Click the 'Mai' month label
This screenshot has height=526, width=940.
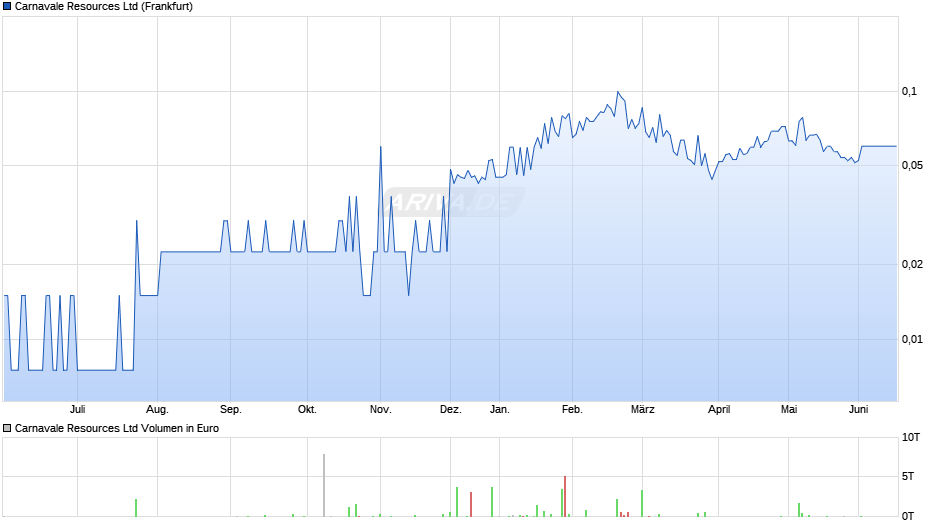[789, 410]
